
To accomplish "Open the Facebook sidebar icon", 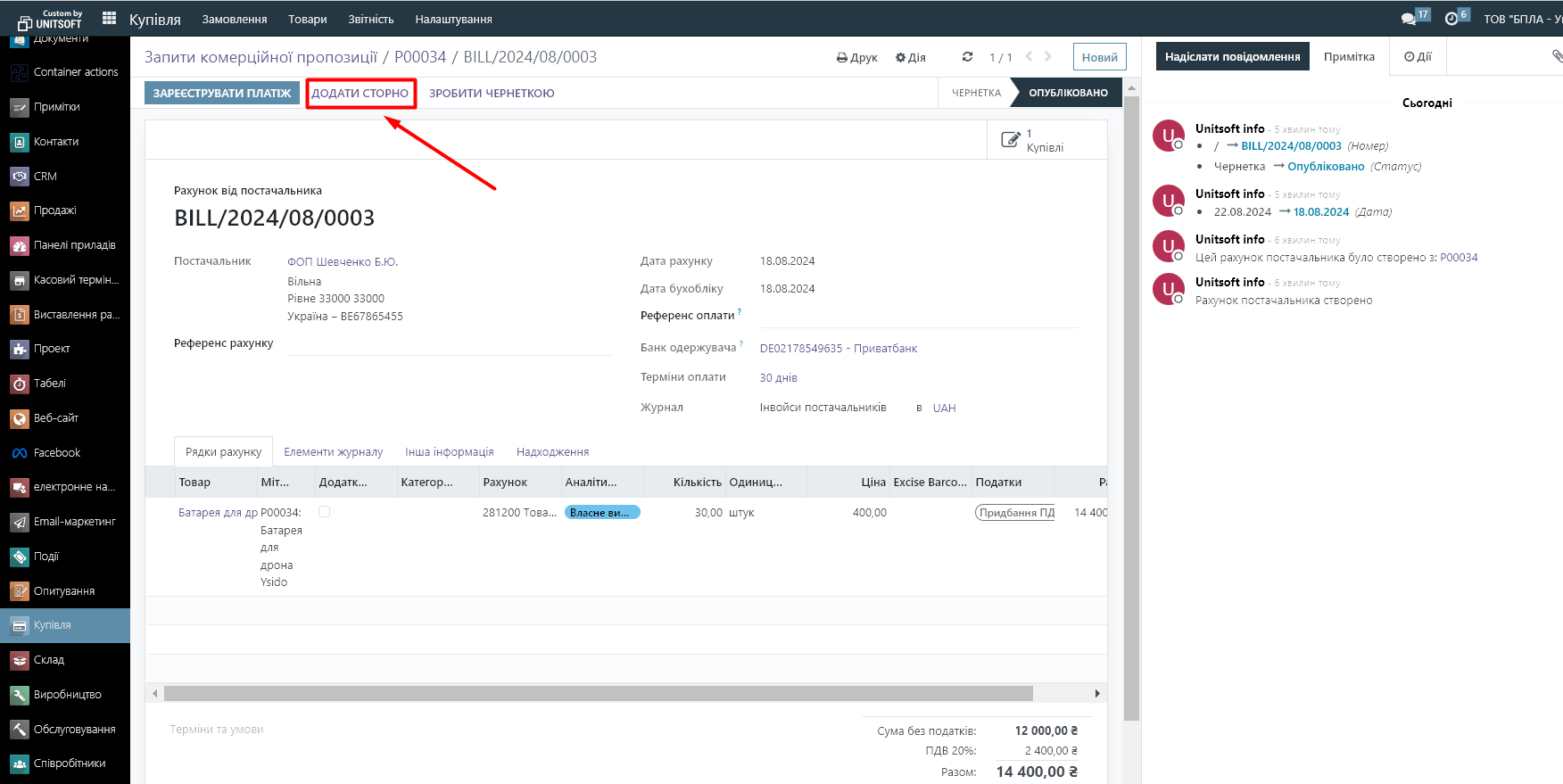I will 20,453.
